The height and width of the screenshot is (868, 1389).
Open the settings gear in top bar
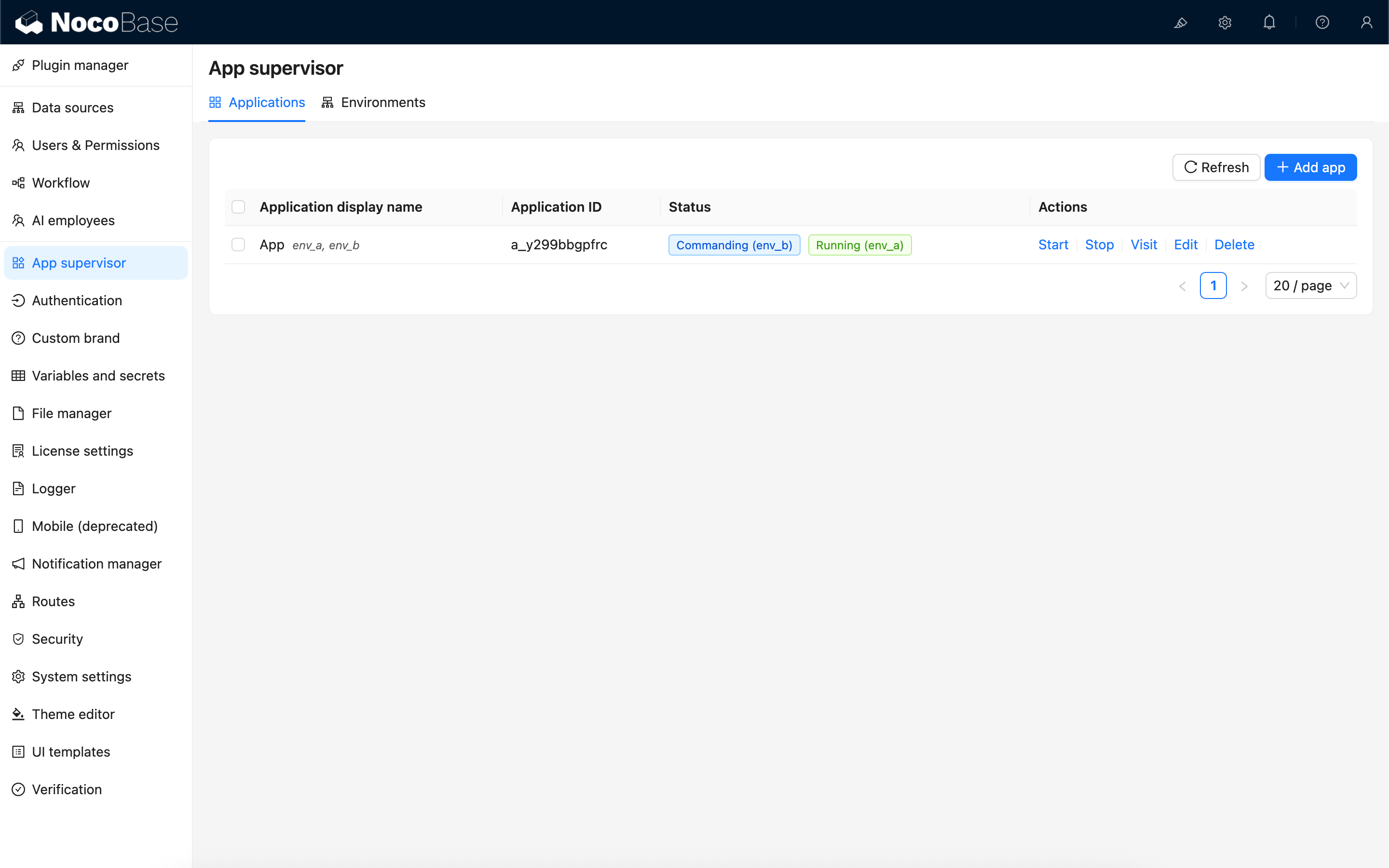pos(1225,22)
